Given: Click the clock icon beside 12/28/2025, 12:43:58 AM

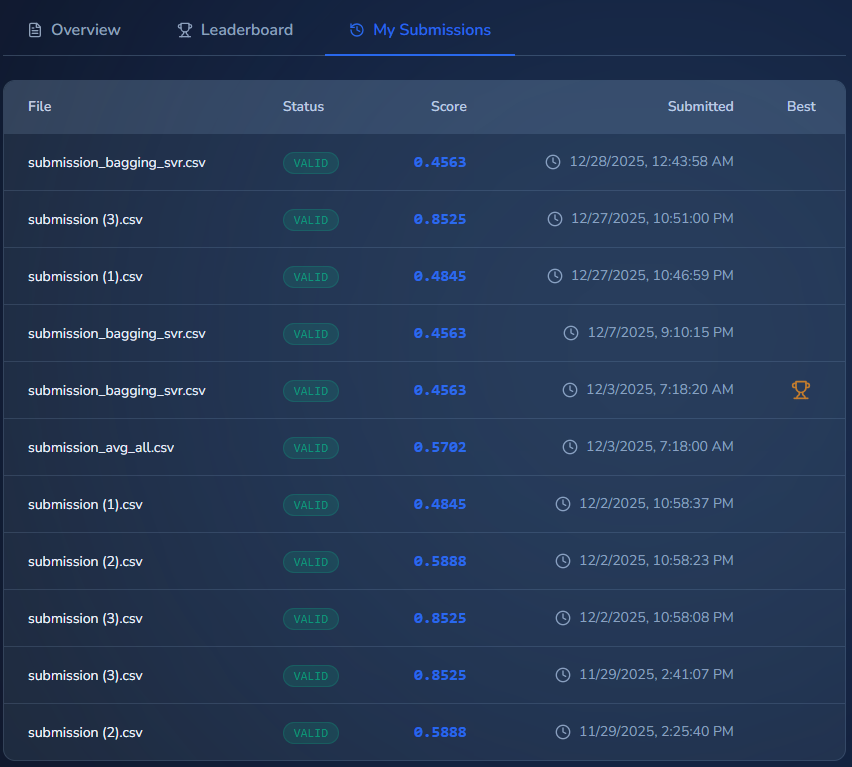Looking at the screenshot, I should coord(553,162).
